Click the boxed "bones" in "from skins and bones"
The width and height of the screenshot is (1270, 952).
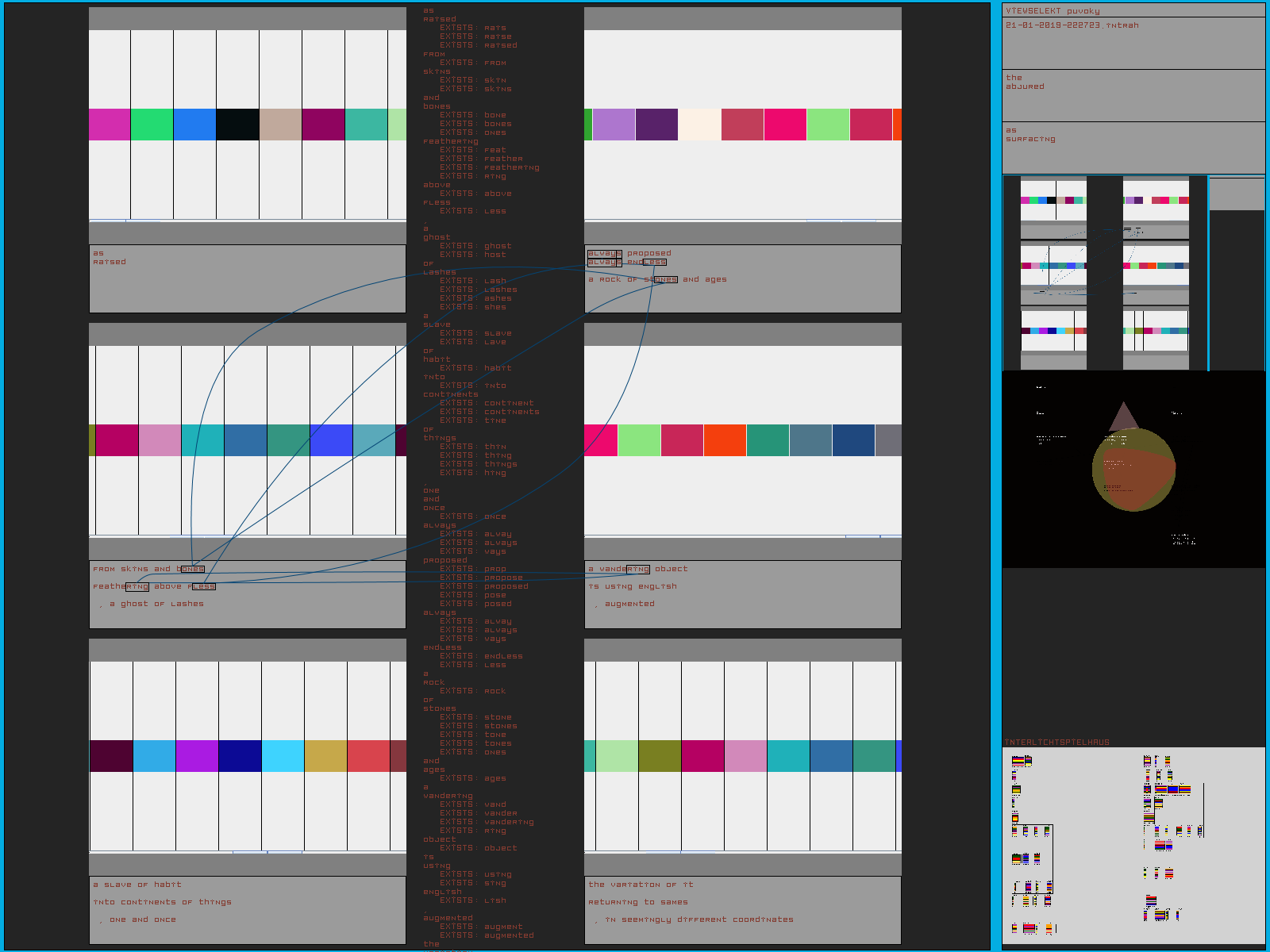(192, 569)
